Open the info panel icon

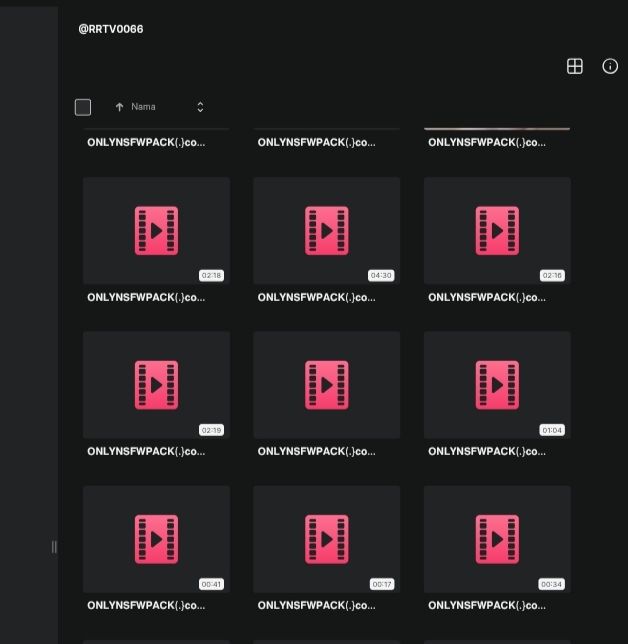coord(610,66)
